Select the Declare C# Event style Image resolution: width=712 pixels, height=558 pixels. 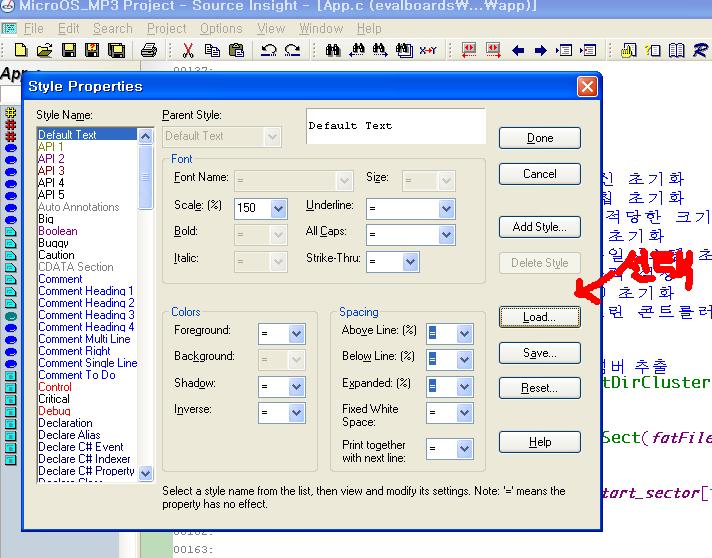pyautogui.click(x=87, y=447)
